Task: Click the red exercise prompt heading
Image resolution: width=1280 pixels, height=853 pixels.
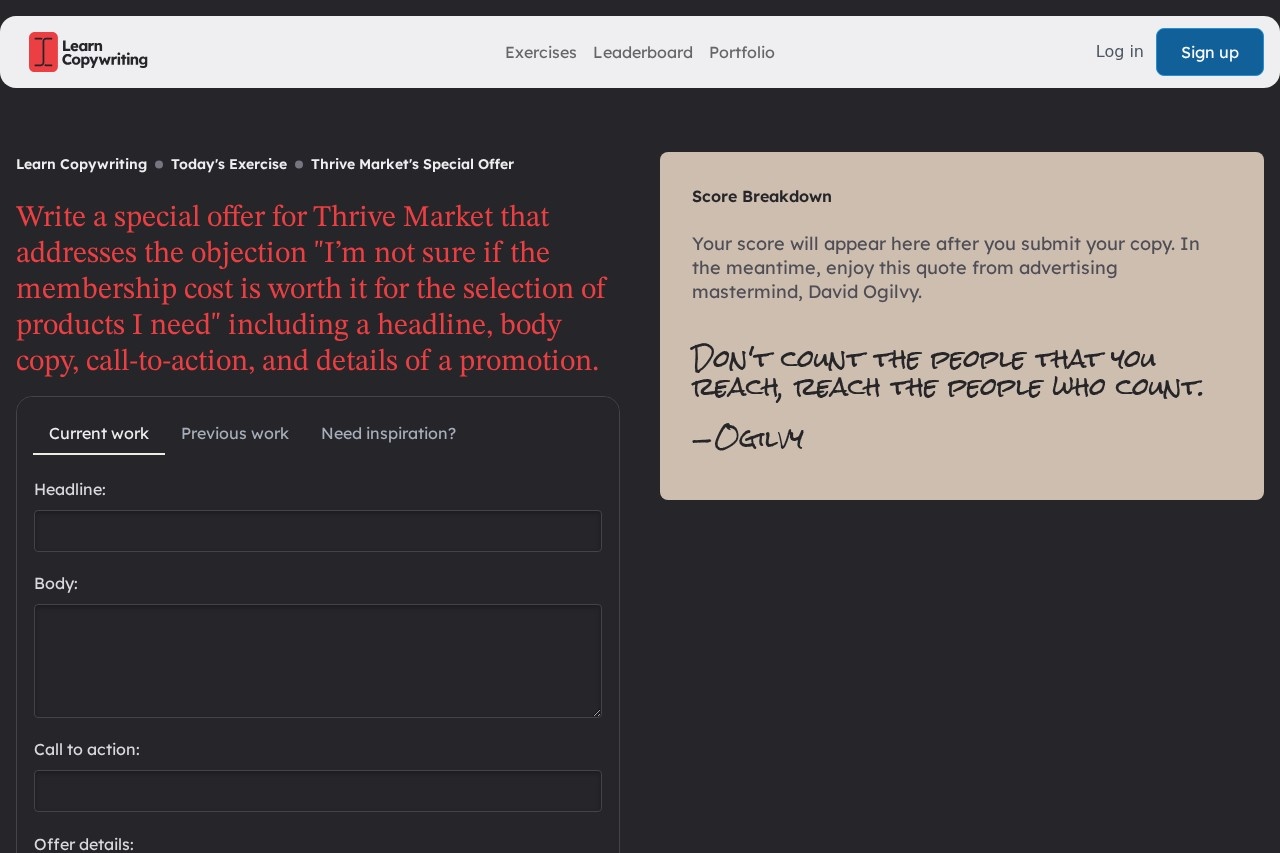Action: point(311,288)
